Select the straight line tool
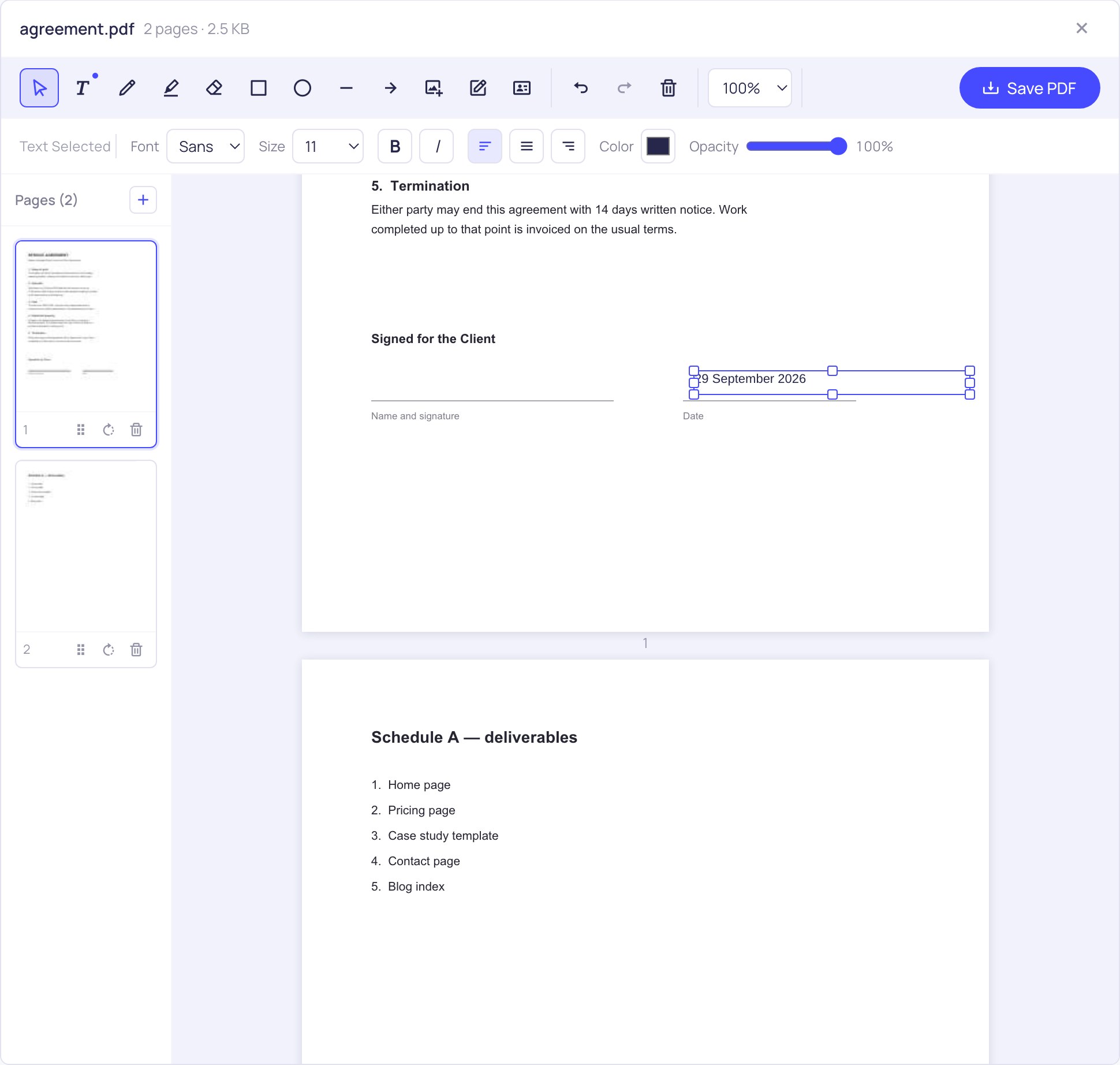This screenshot has width=1120, height=1065. (346, 88)
